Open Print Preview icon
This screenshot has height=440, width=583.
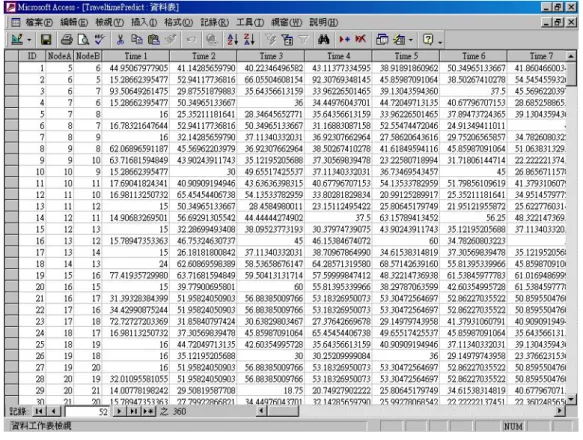pyautogui.click(x=83, y=39)
